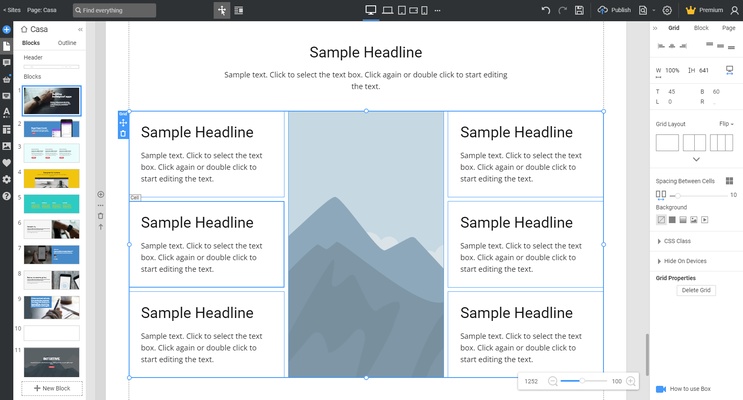Go back to Sites
Viewport: 743px width, 400px height.
tap(12, 10)
